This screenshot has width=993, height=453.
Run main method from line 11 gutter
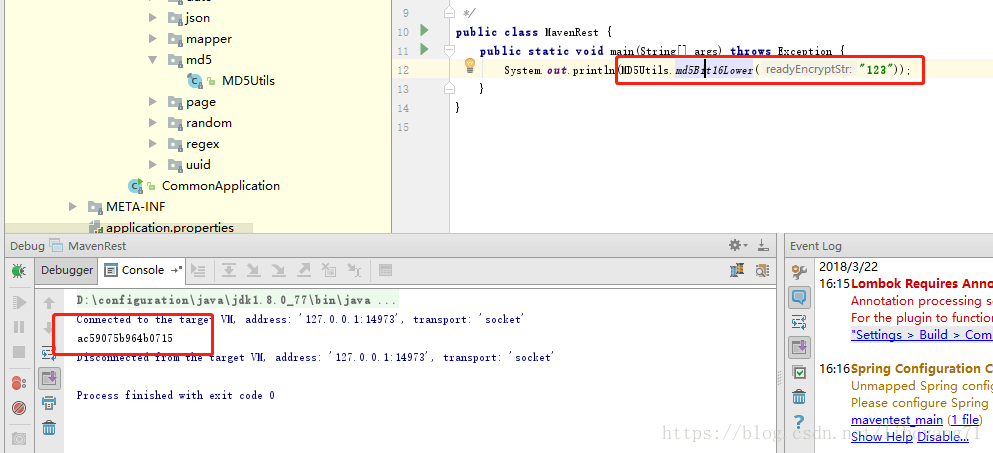pyautogui.click(x=424, y=49)
